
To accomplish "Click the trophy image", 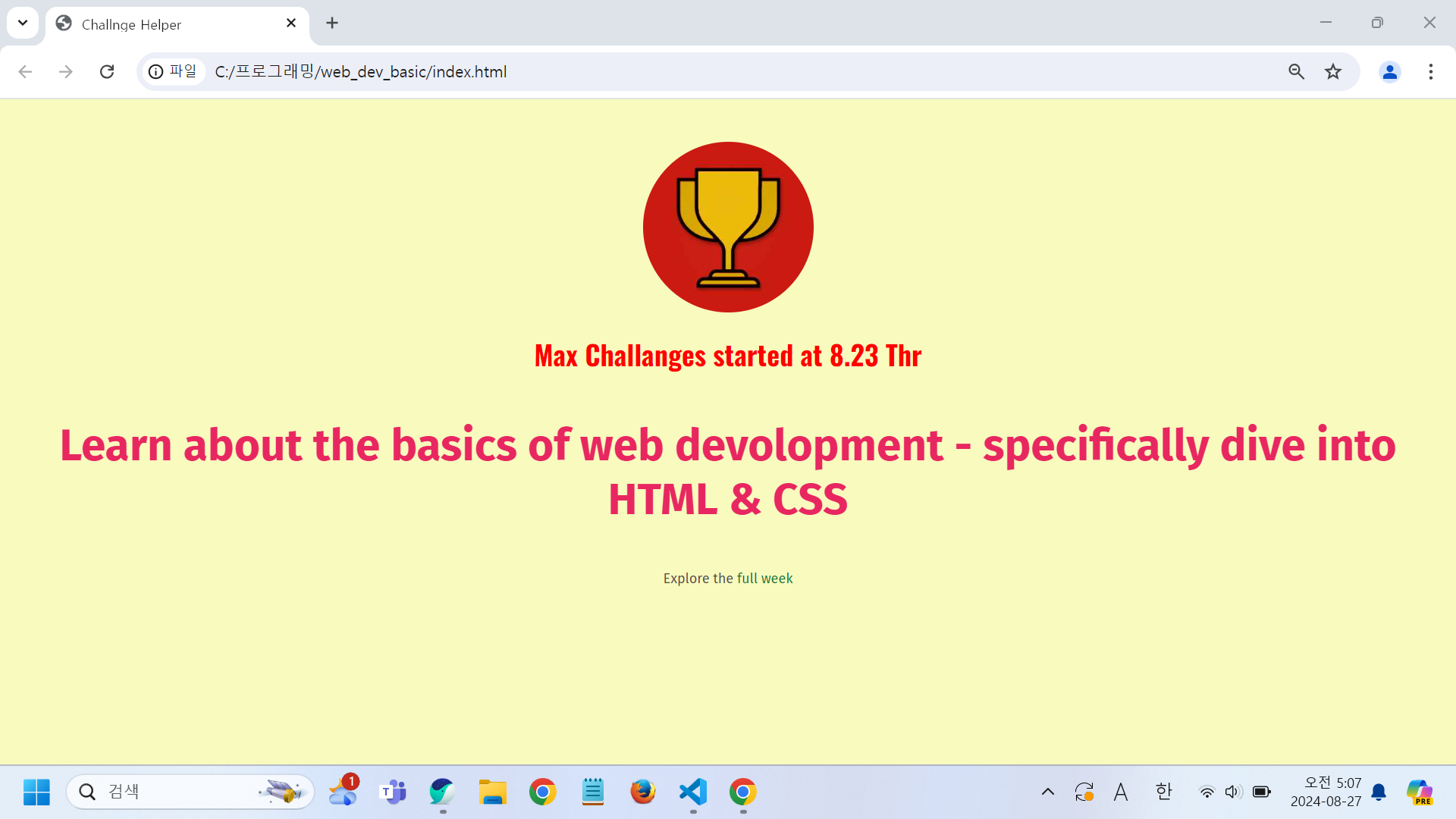I will [728, 227].
